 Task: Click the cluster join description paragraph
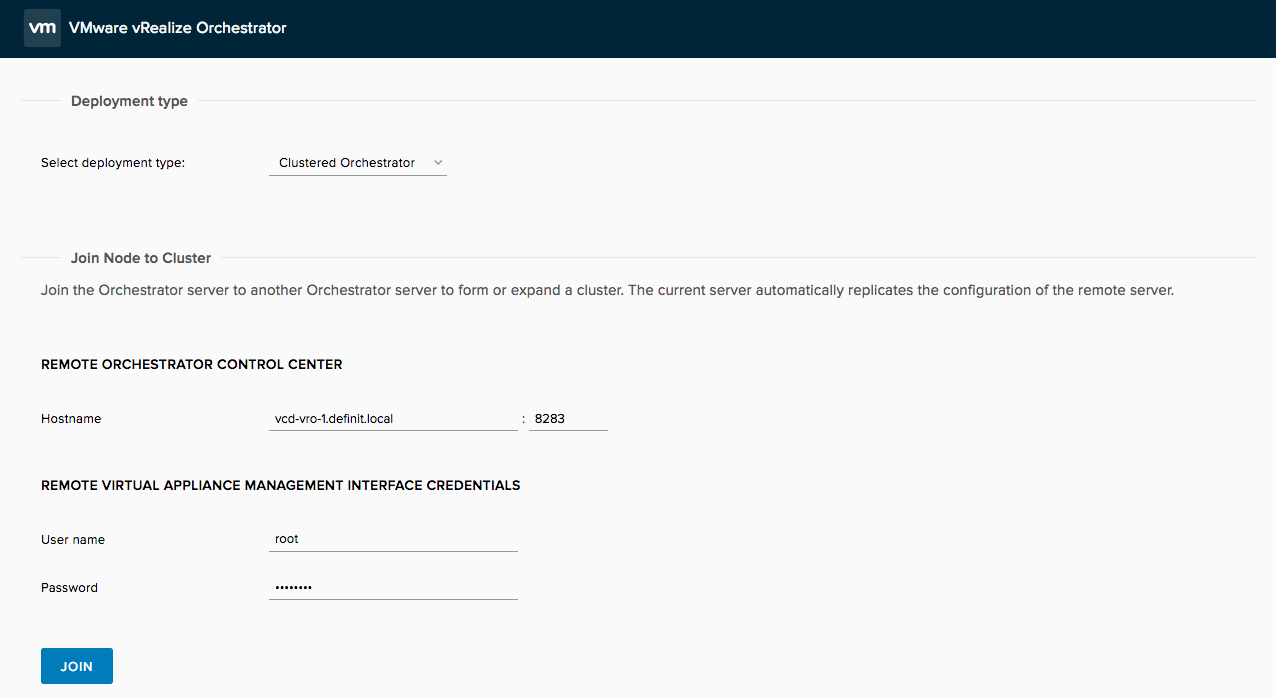point(606,291)
